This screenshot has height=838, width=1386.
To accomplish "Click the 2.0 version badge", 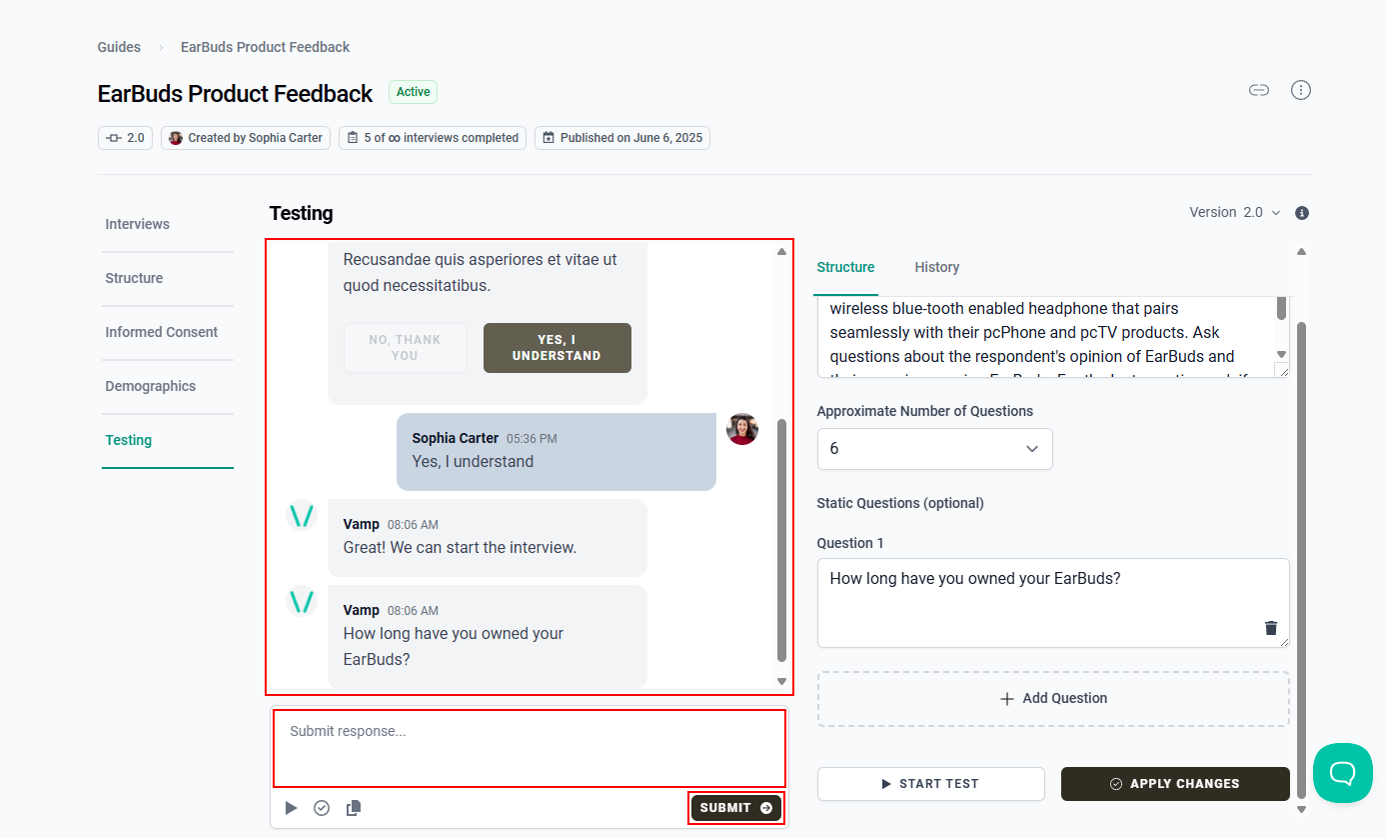I will (x=125, y=138).
